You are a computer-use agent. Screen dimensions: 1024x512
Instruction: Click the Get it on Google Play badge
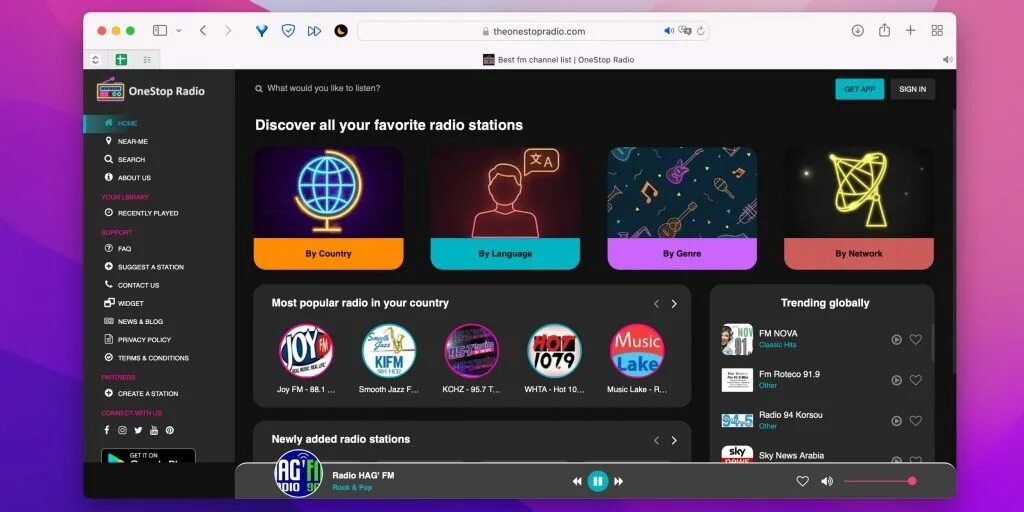point(148,456)
